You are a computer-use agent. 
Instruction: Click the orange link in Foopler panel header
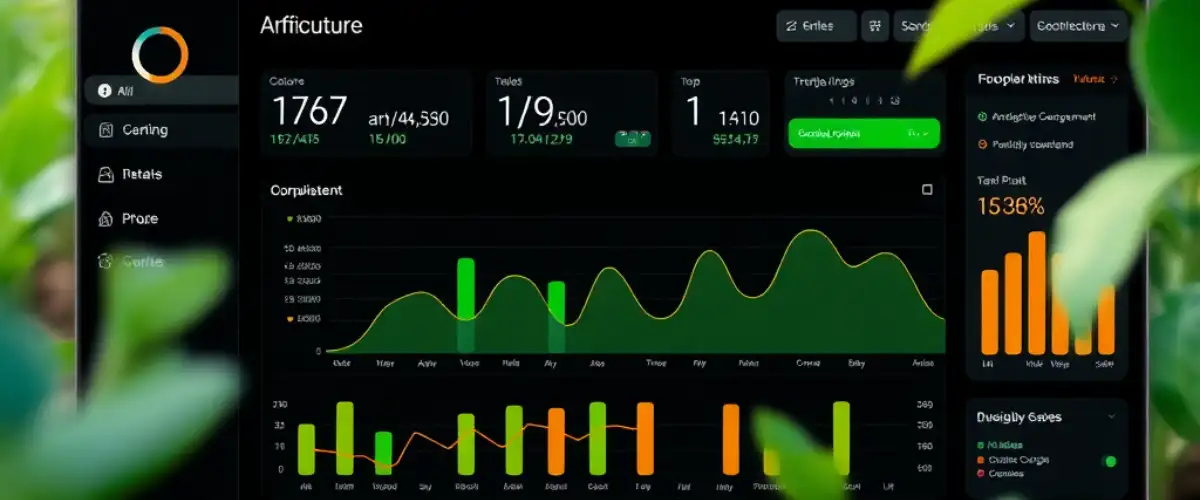tap(1095, 78)
